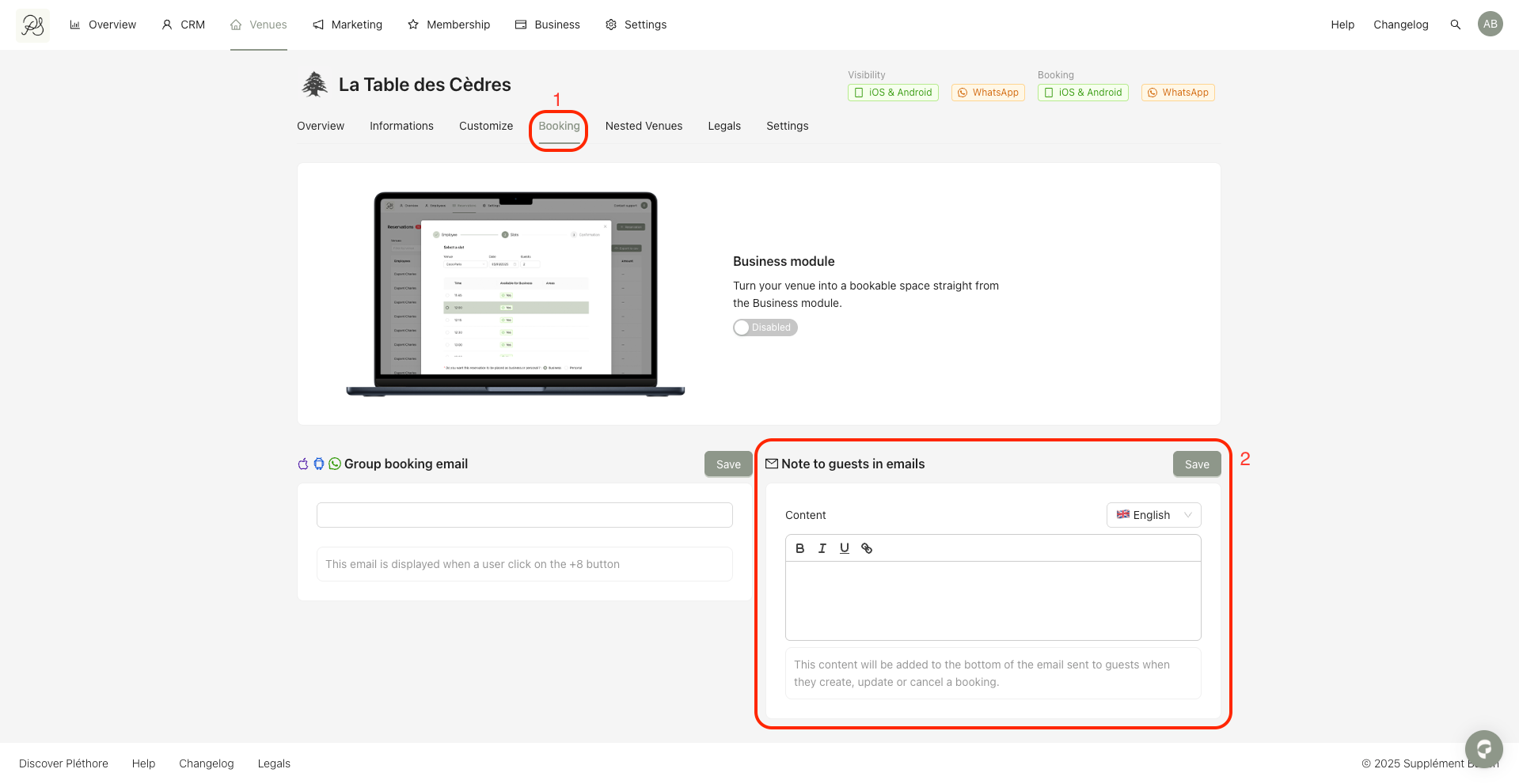The height and width of the screenshot is (784, 1519).
Task: Save the Group booking email
Action: point(728,464)
